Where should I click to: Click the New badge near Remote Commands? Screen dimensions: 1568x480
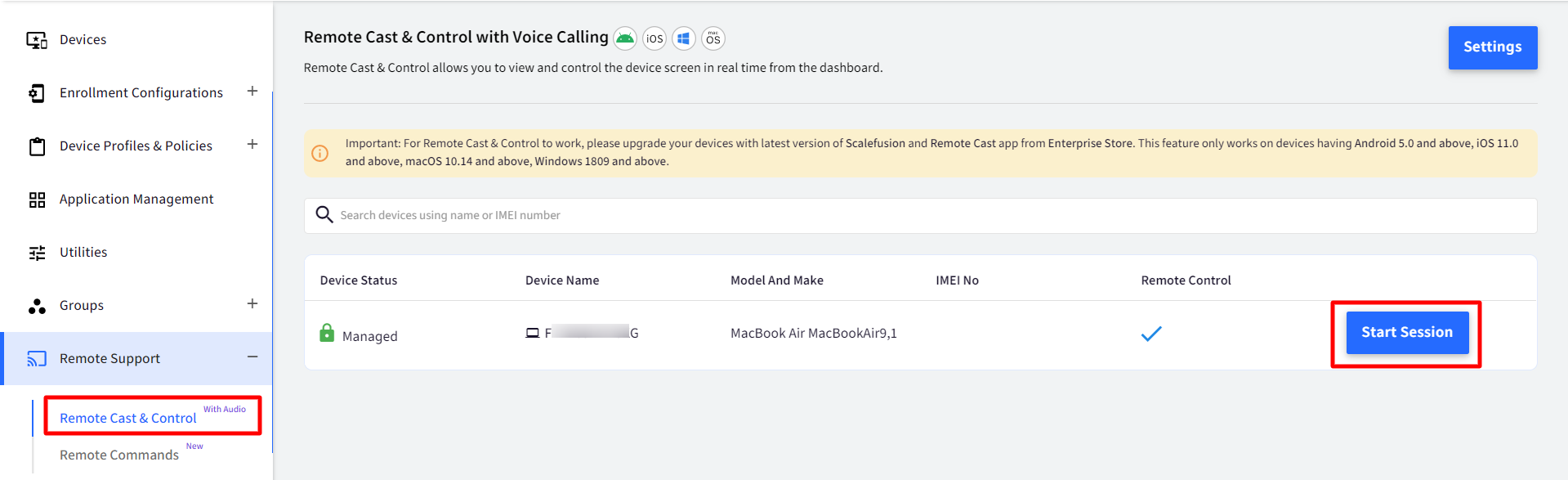point(194,446)
